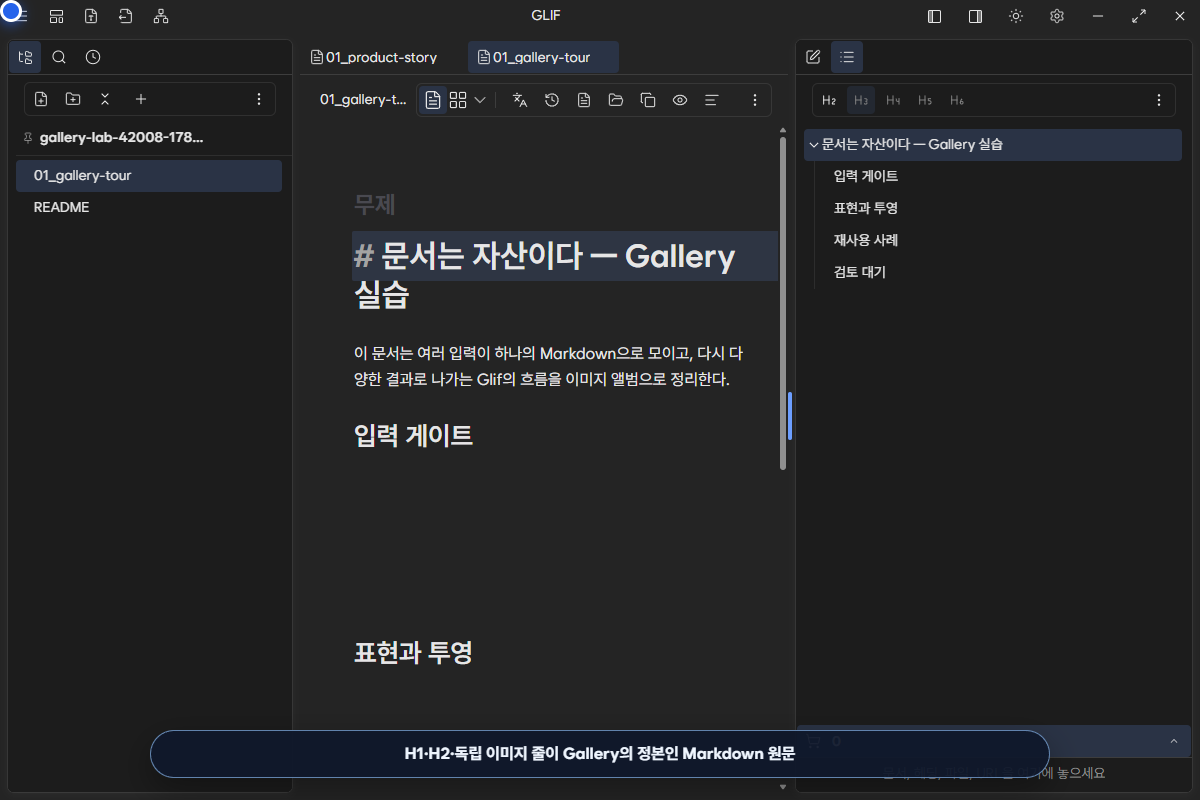Open the sitemap hierarchy icon in title bar
Screen dimensions: 1200x800
161,16
